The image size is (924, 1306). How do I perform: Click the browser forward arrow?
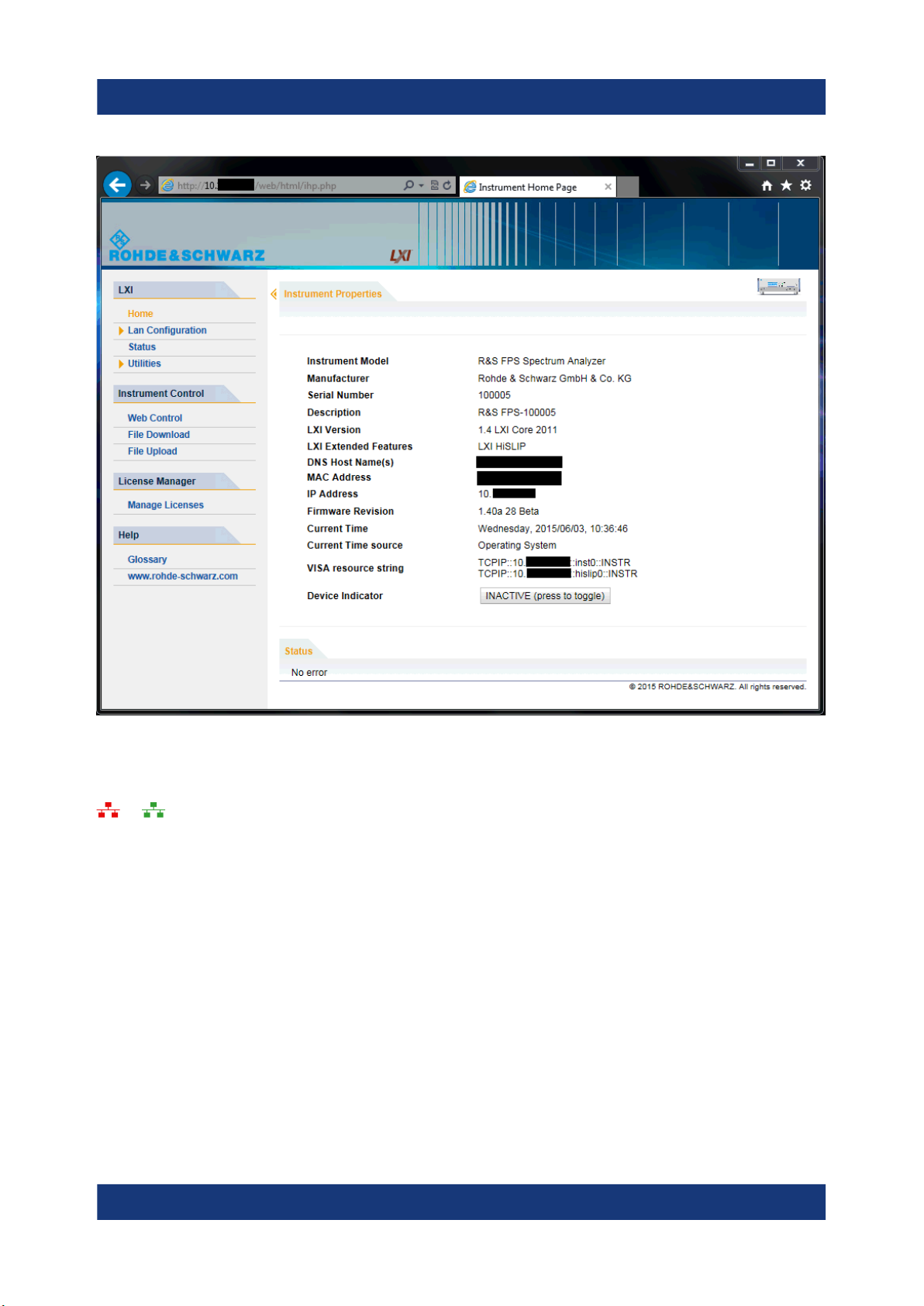click(145, 185)
